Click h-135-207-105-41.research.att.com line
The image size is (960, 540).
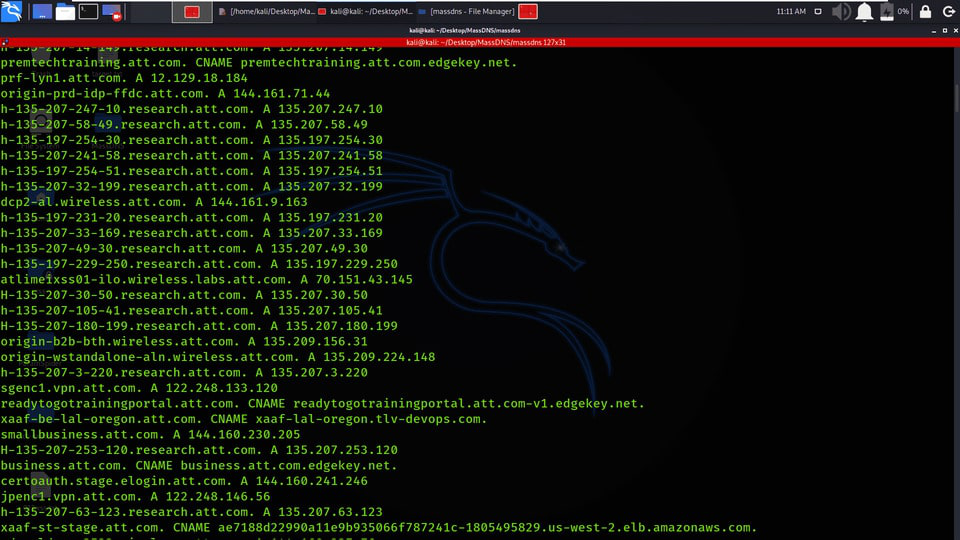[191, 310]
